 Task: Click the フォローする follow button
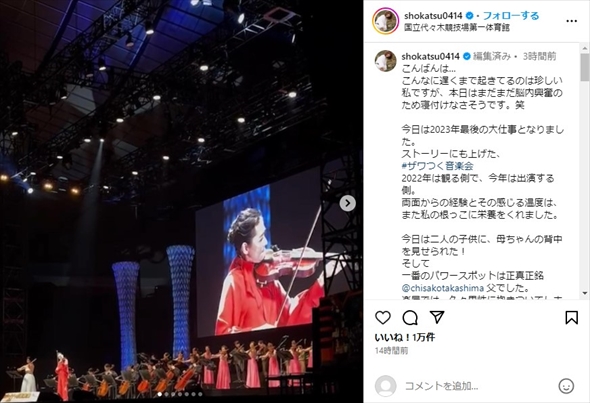pyautogui.click(x=511, y=16)
